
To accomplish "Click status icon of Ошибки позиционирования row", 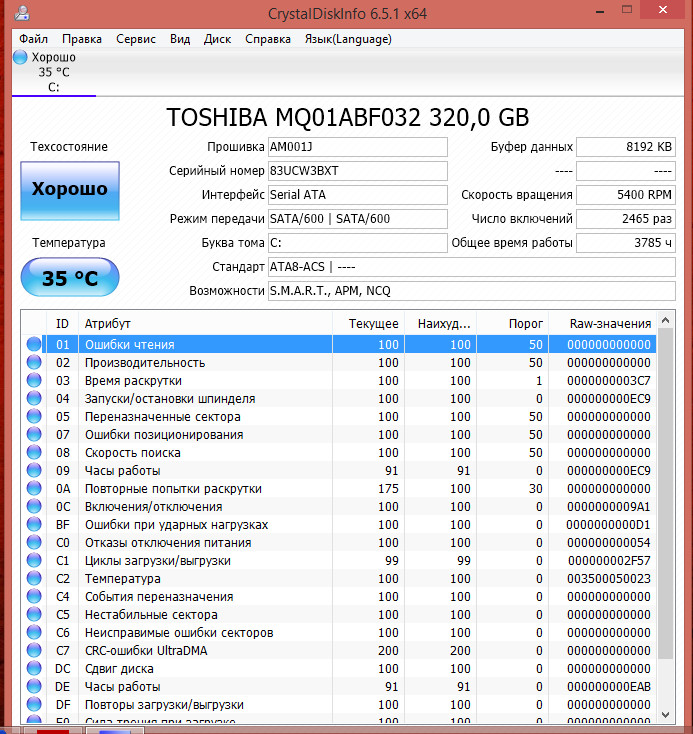I will click(x=34, y=434).
